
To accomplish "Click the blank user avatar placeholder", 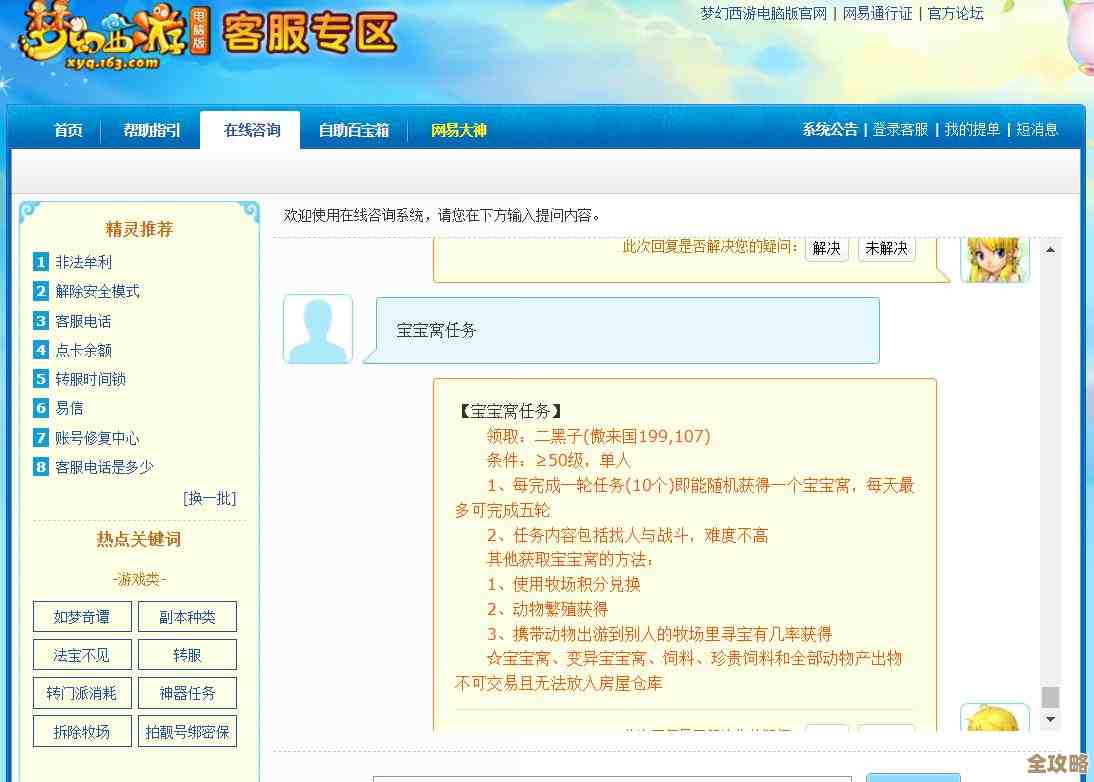I will click(x=317, y=330).
